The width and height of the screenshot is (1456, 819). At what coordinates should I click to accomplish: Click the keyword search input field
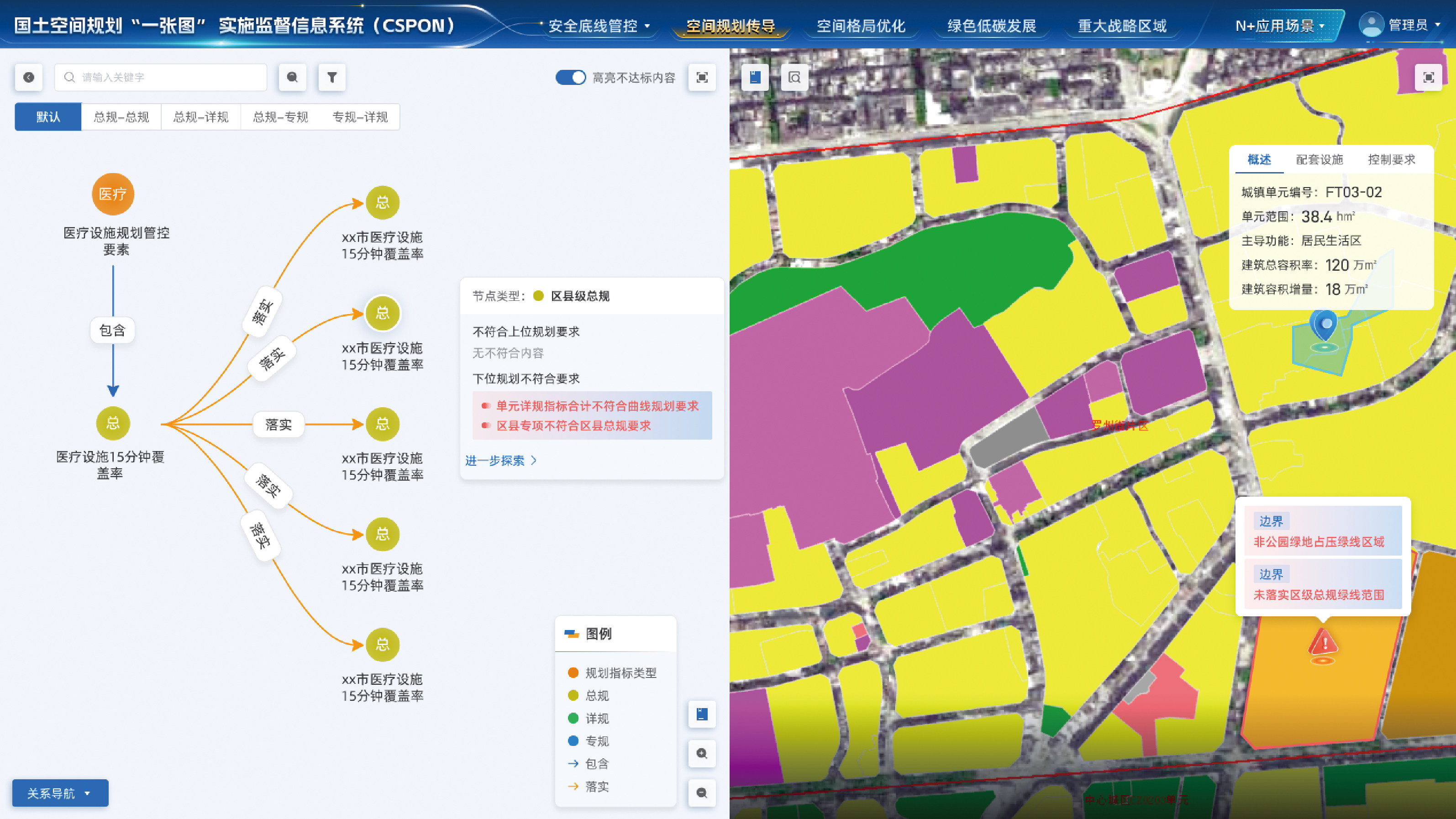(x=161, y=78)
